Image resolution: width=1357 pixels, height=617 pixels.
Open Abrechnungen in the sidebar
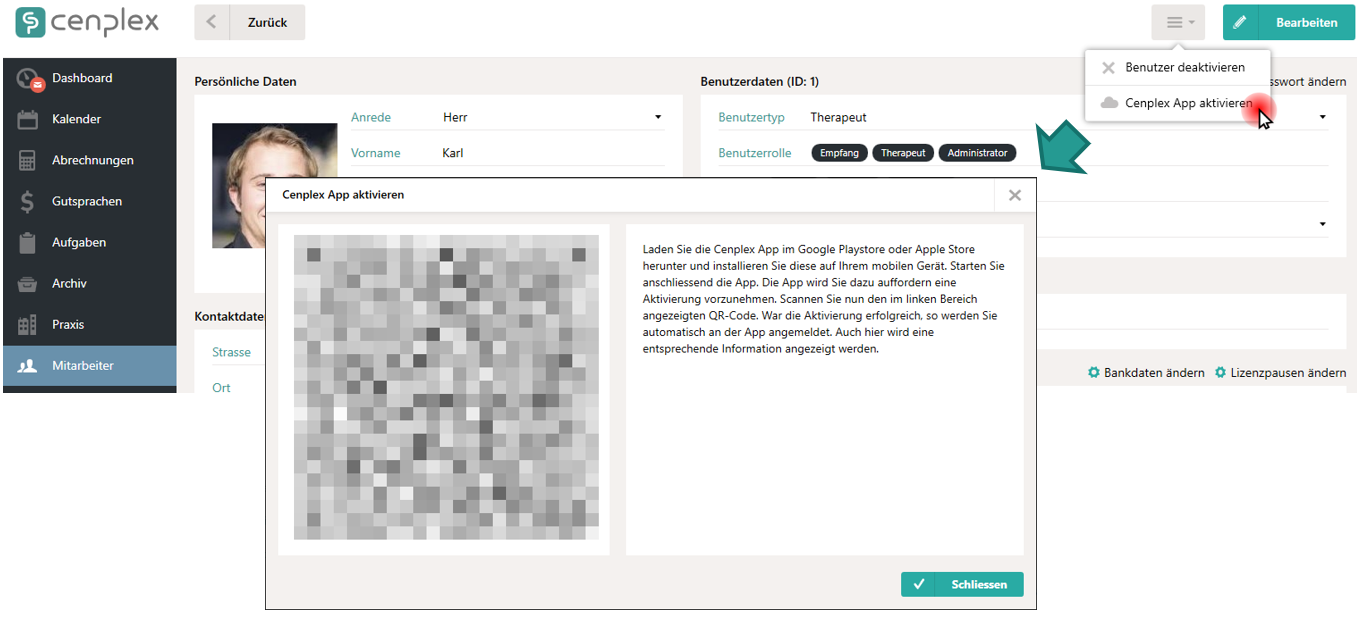pos(90,160)
